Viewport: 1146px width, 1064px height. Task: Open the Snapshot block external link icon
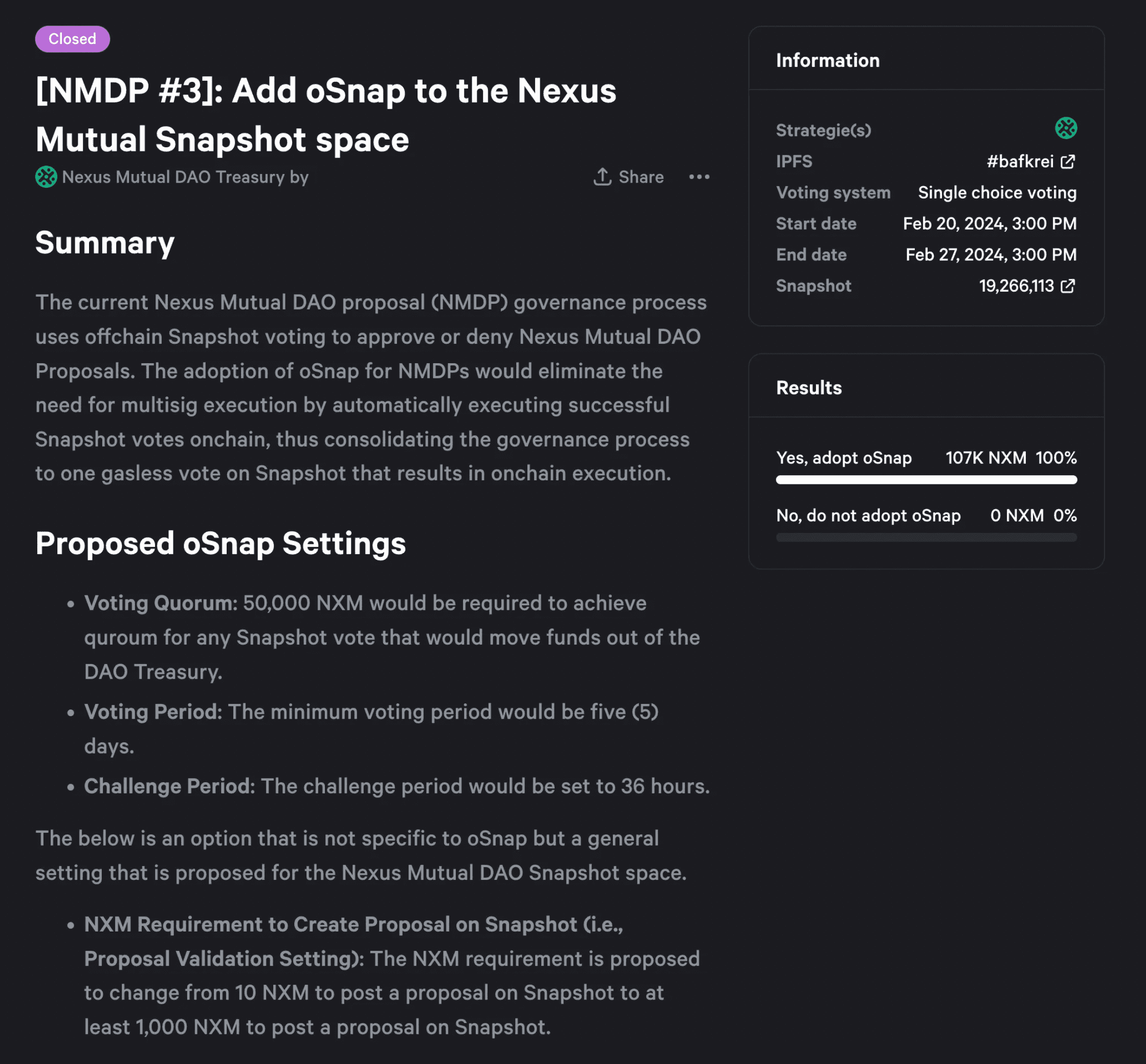pyautogui.click(x=1067, y=286)
